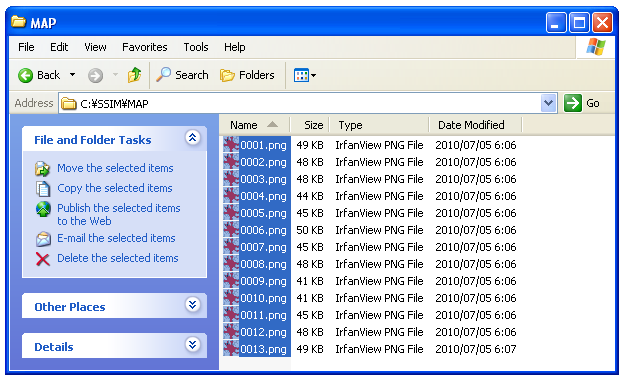Click Move the selected items link
The height and width of the screenshot is (379, 625).
pos(115,168)
